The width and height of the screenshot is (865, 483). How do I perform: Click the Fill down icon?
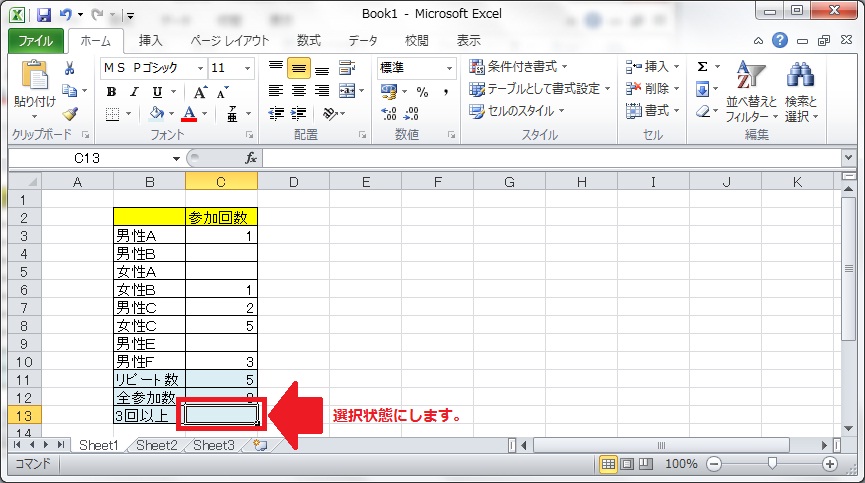(702, 89)
